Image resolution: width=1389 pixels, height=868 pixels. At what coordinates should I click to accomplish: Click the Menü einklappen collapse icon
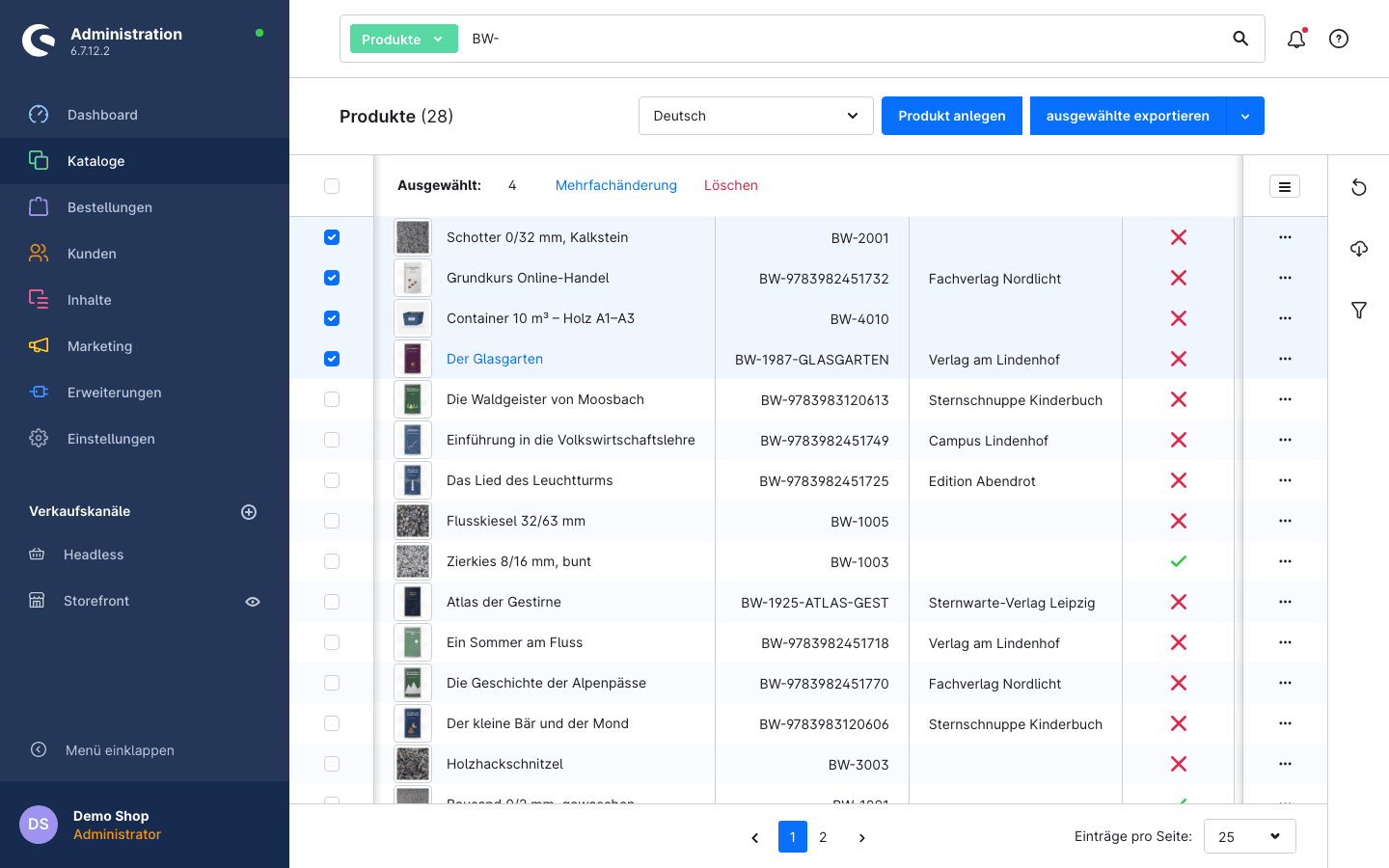39,749
